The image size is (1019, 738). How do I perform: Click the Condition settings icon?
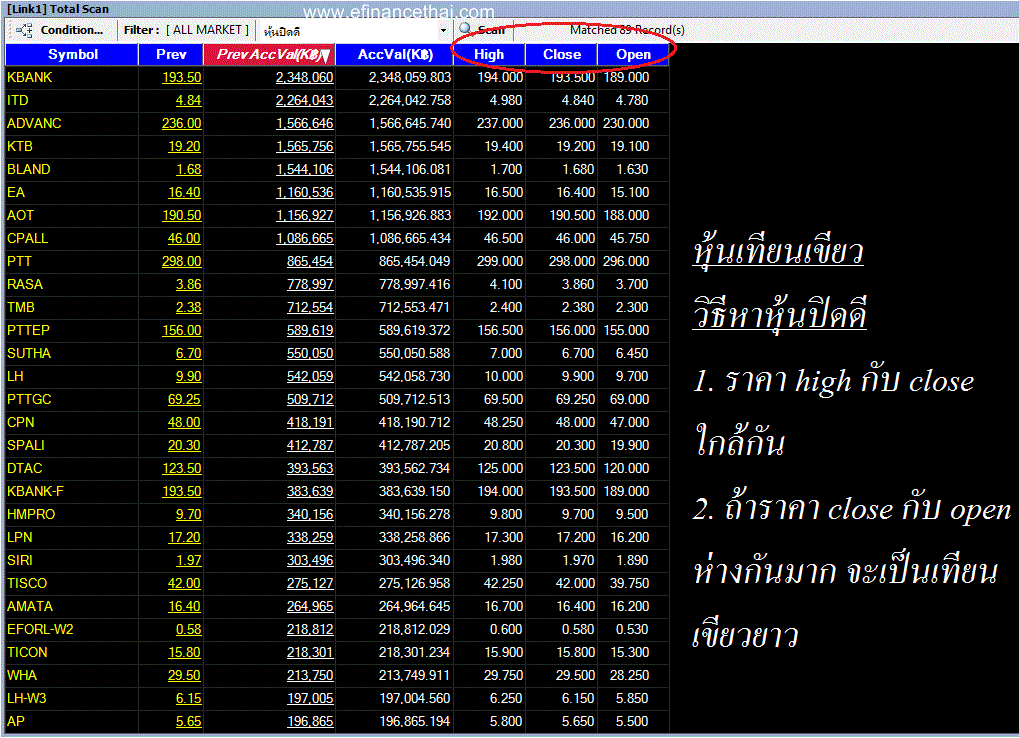[24, 30]
